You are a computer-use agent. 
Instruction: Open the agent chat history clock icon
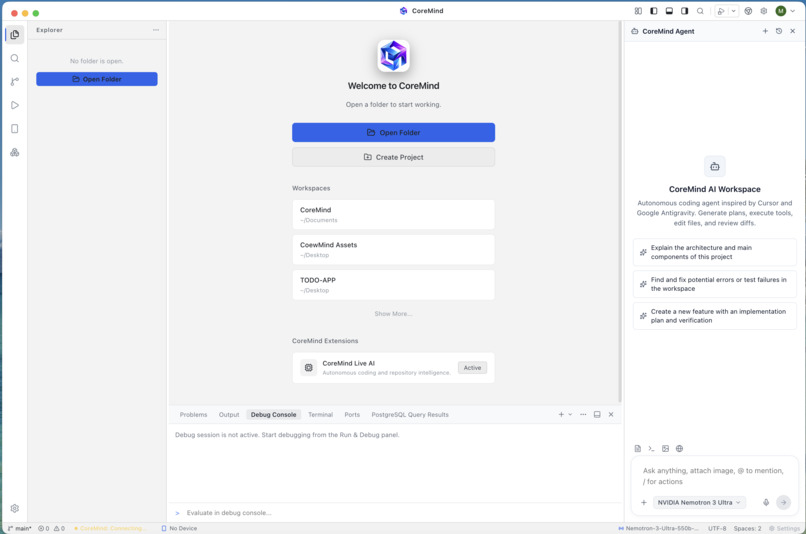[x=779, y=31]
